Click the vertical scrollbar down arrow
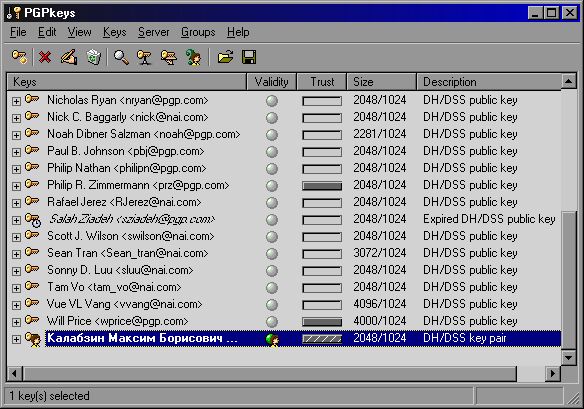 point(569,358)
